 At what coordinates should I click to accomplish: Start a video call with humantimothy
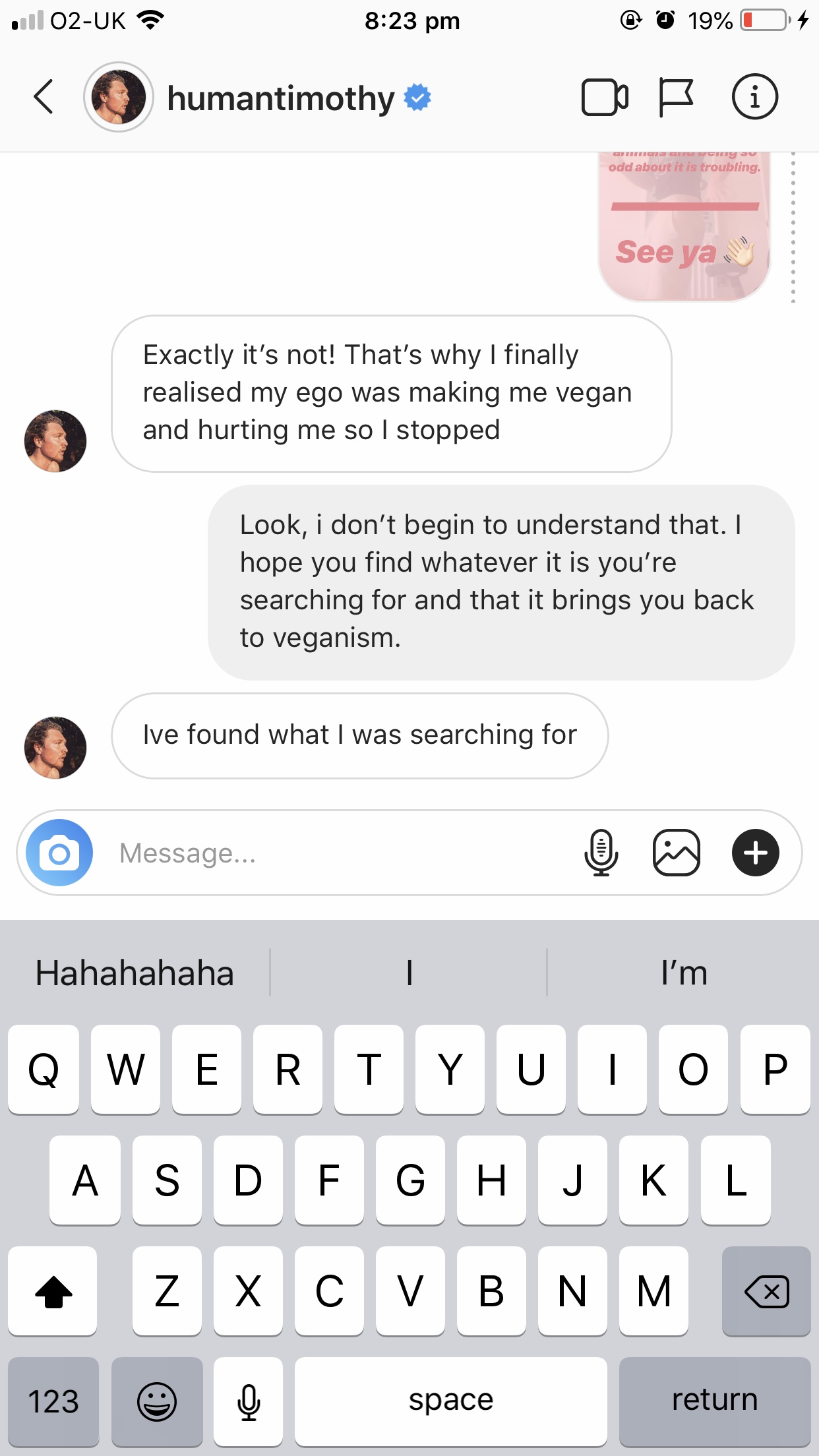click(x=604, y=98)
